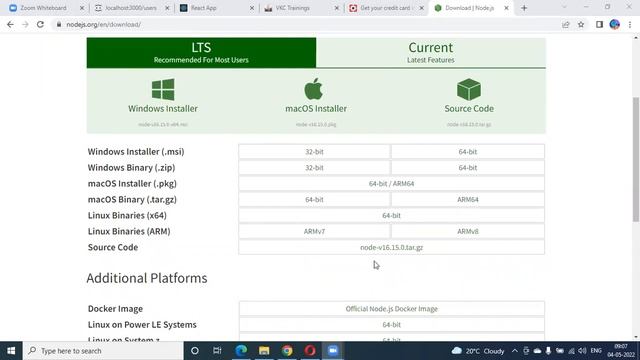Download Linux ARMv7 binaries
This screenshot has width=640, height=360.
314,231
